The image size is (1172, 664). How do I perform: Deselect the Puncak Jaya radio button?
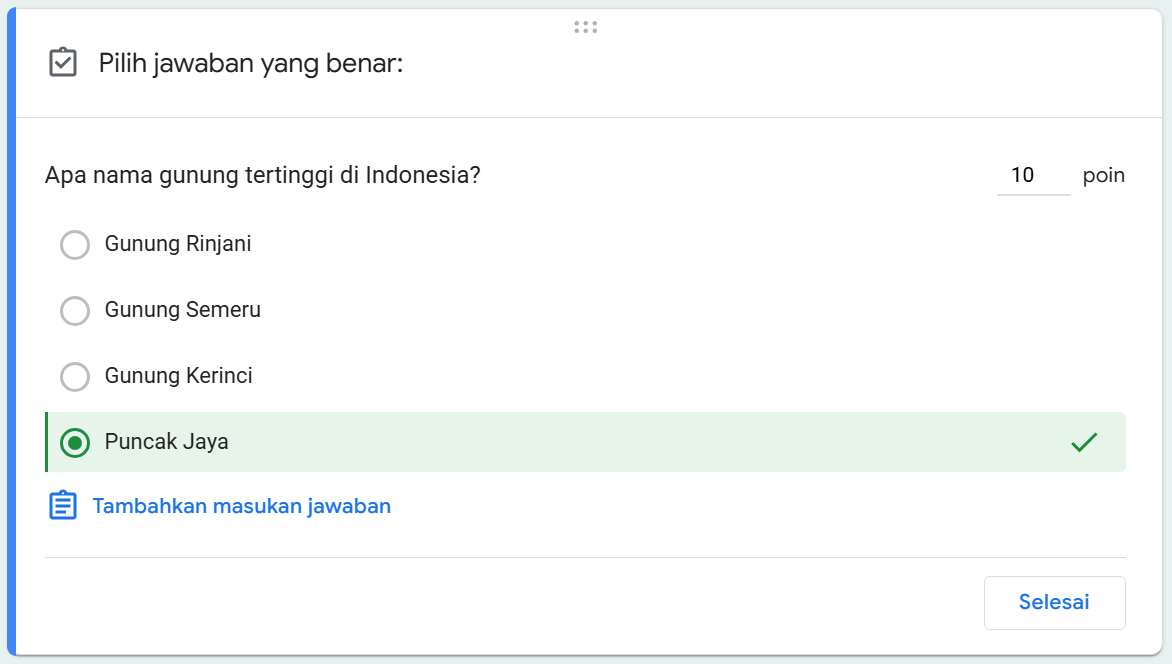75,443
